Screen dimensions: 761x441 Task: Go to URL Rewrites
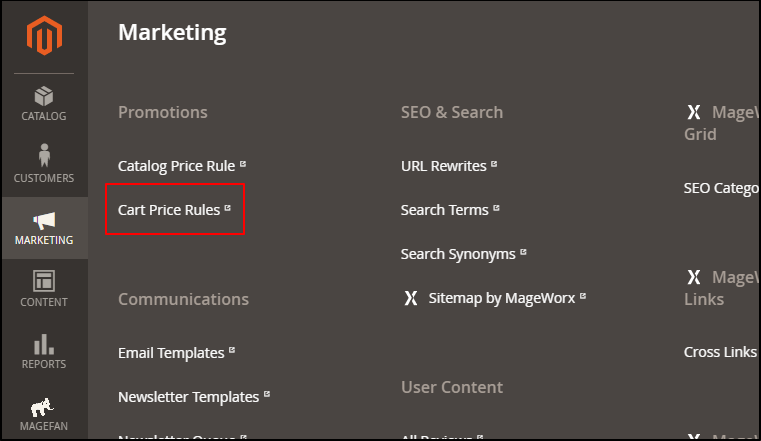click(x=444, y=166)
